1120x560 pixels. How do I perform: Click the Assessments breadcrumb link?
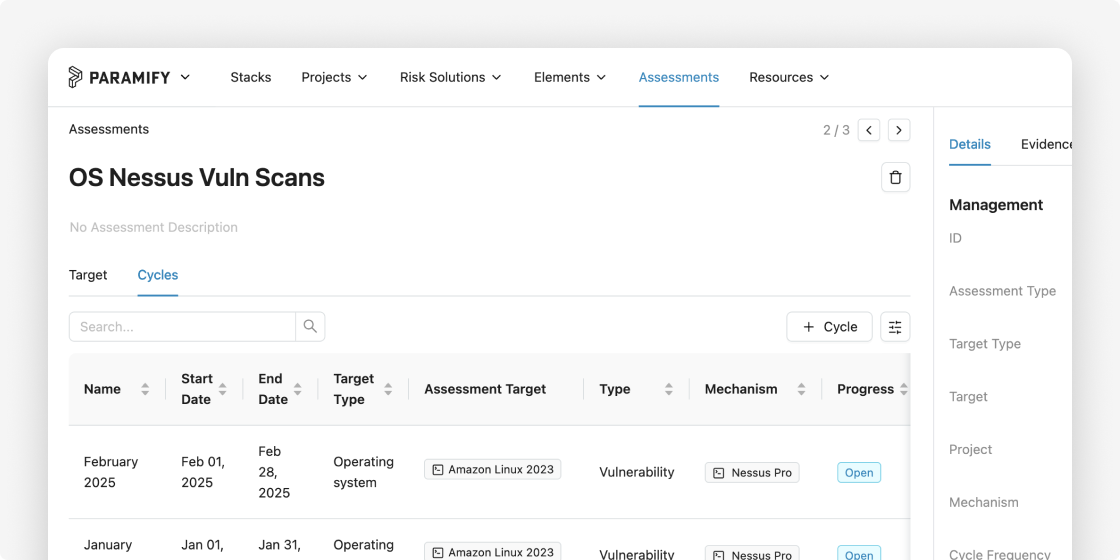tap(109, 129)
